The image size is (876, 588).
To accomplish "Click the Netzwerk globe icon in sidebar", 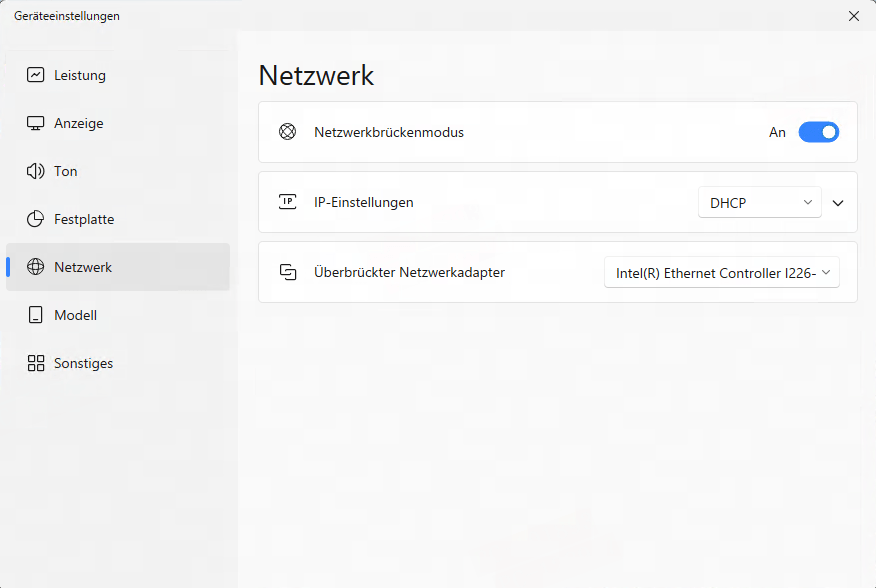I will click(34, 267).
